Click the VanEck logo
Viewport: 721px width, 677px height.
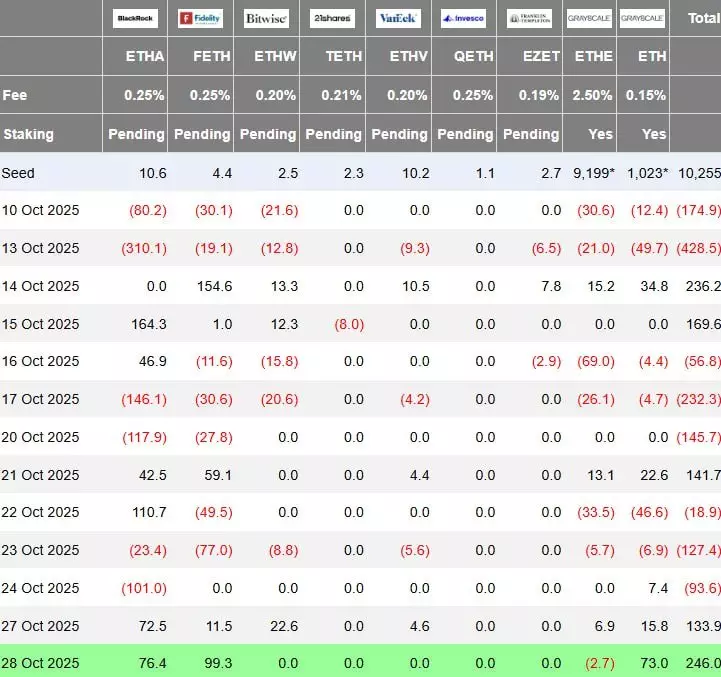tap(398, 19)
